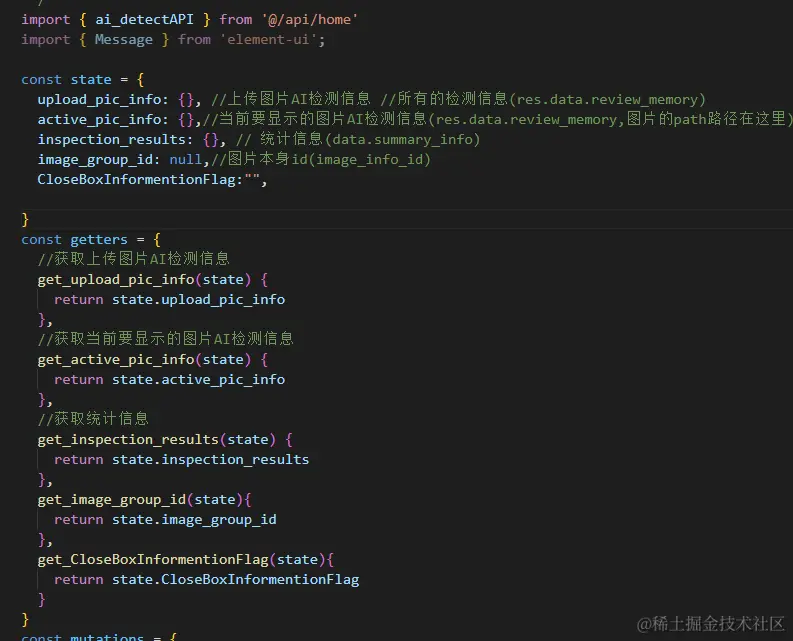
Task: Click the get_inspection_results function name
Action: 128,439
